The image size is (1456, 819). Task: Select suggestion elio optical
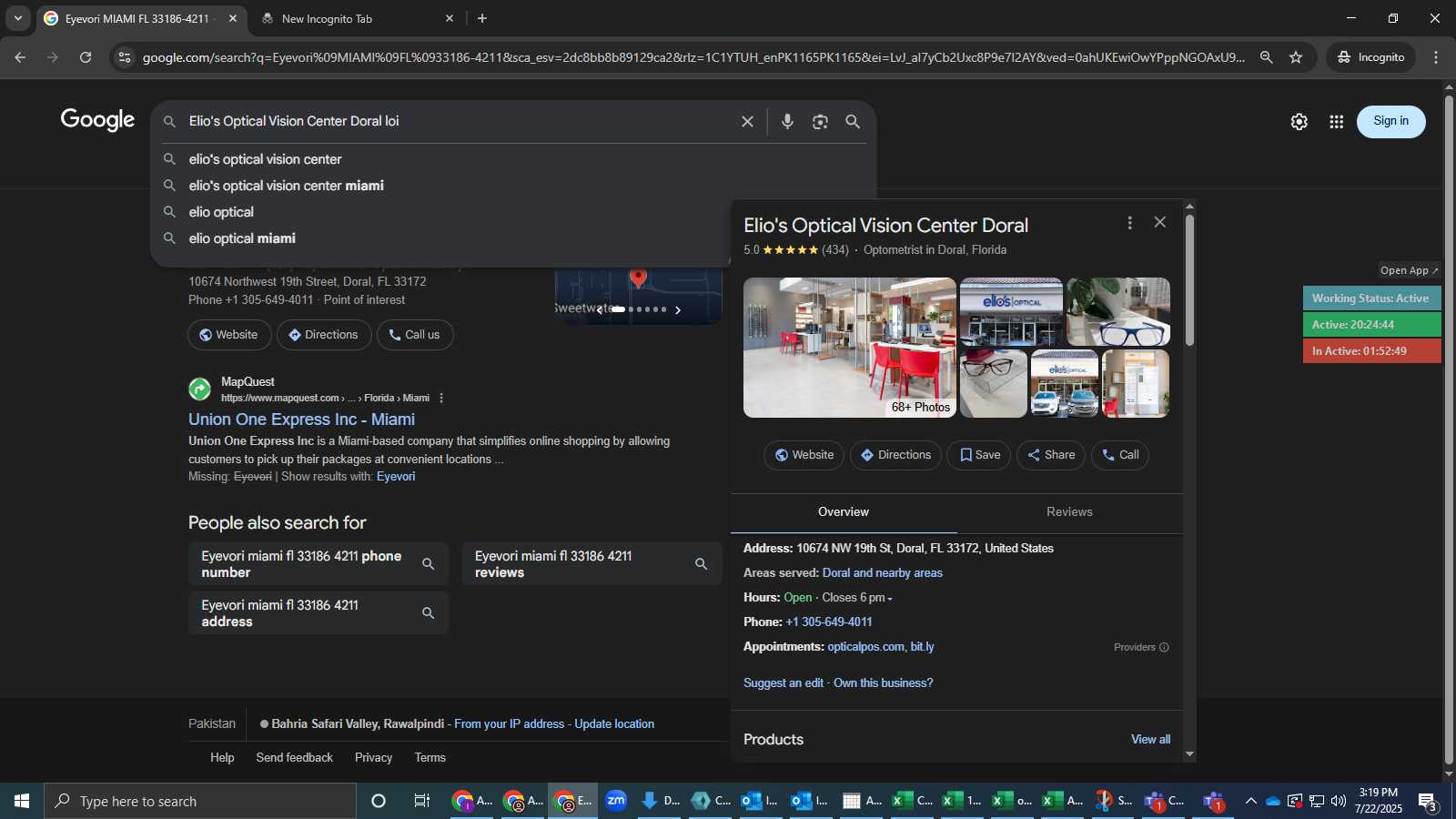[x=514, y=212]
